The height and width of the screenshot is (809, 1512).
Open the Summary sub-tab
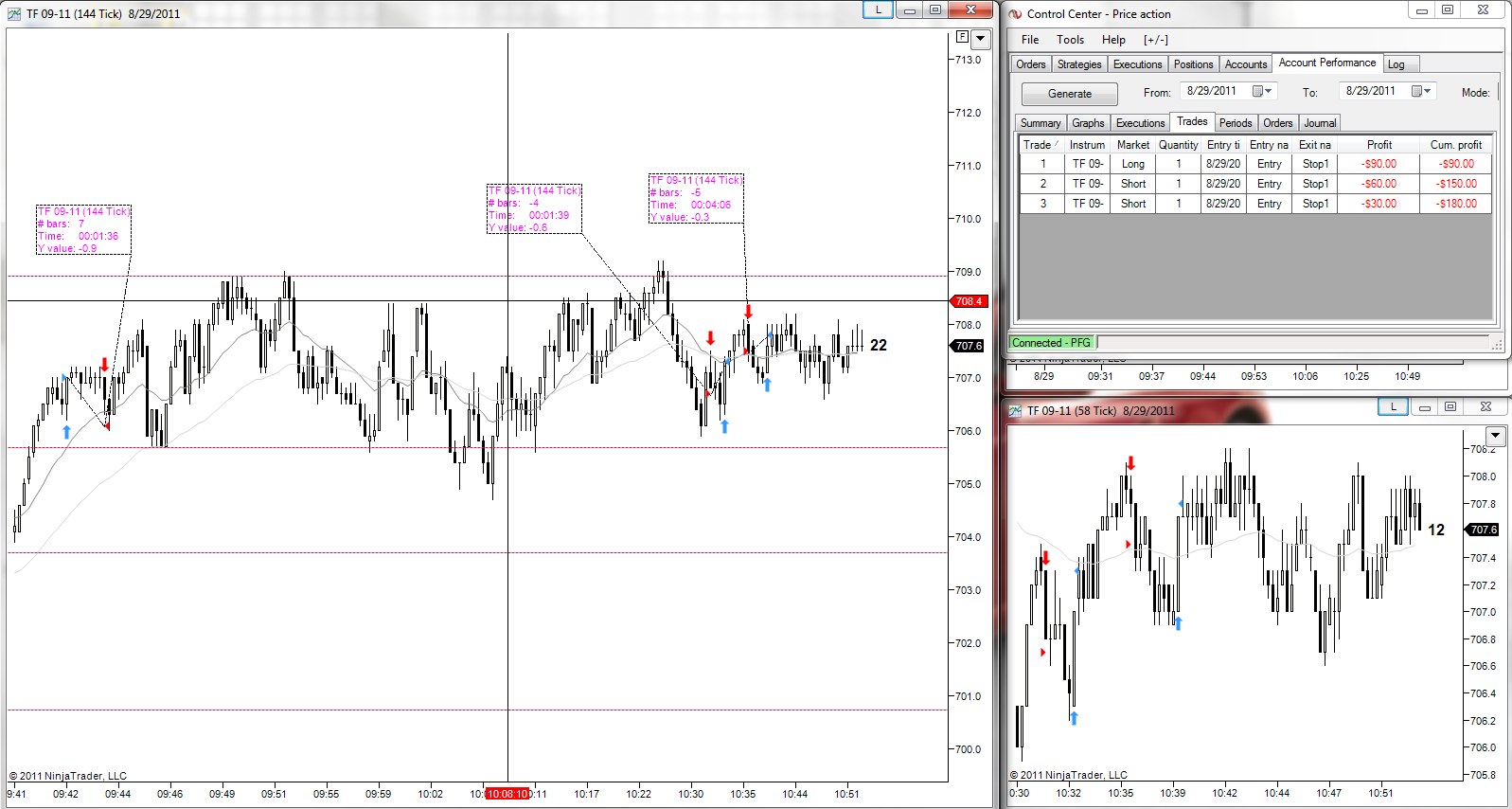[x=1041, y=123]
